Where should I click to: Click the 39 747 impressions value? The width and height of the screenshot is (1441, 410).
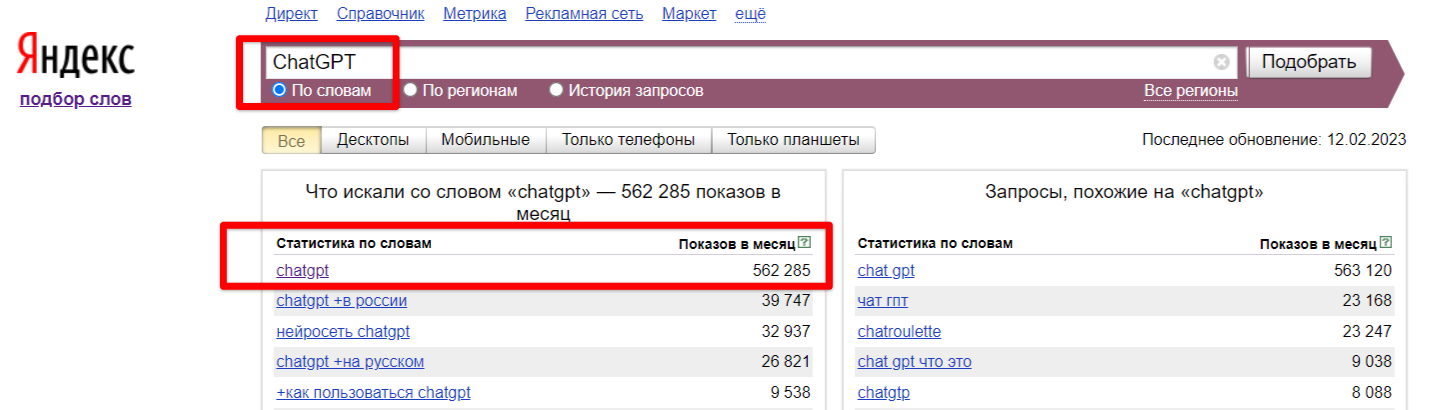point(785,300)
